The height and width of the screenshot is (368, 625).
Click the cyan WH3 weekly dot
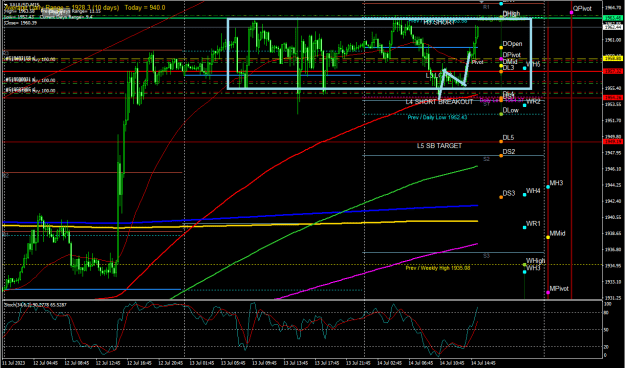point(525,272)
